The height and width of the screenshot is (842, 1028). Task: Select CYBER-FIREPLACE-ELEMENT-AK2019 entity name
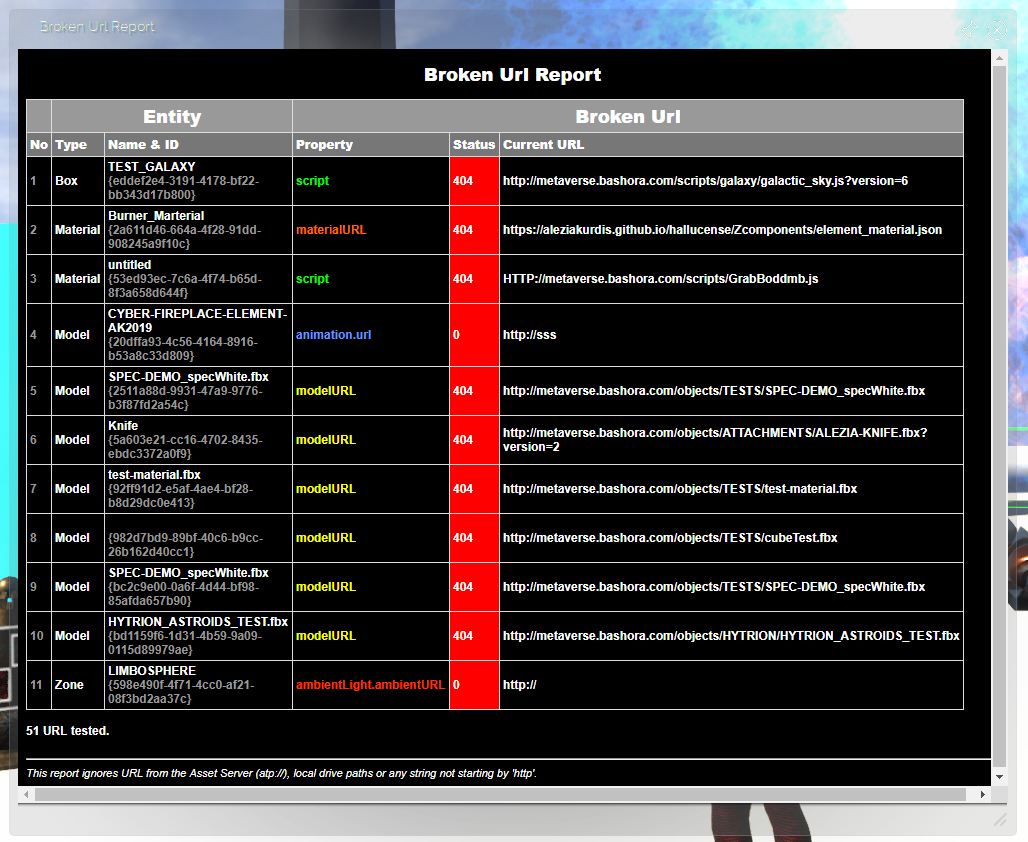[197, 321]
